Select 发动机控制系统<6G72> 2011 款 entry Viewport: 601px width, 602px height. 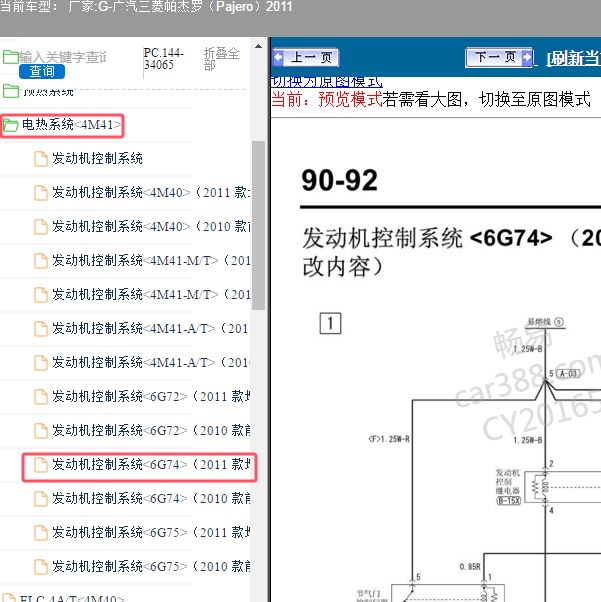(x=151, y=396)
